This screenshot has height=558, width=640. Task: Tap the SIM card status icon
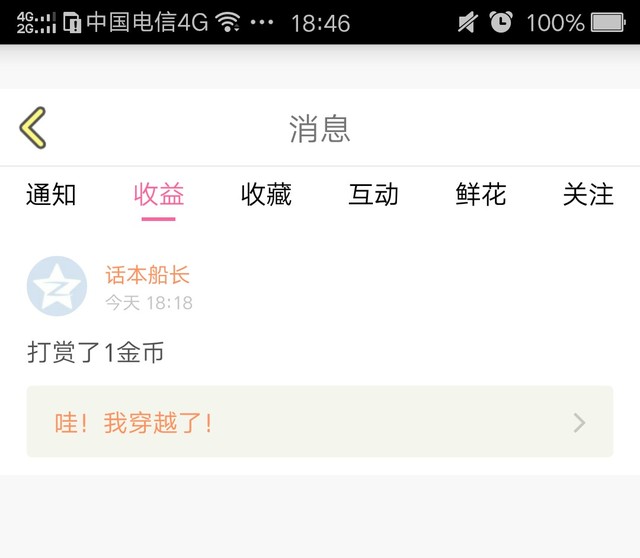click(72, 22)
